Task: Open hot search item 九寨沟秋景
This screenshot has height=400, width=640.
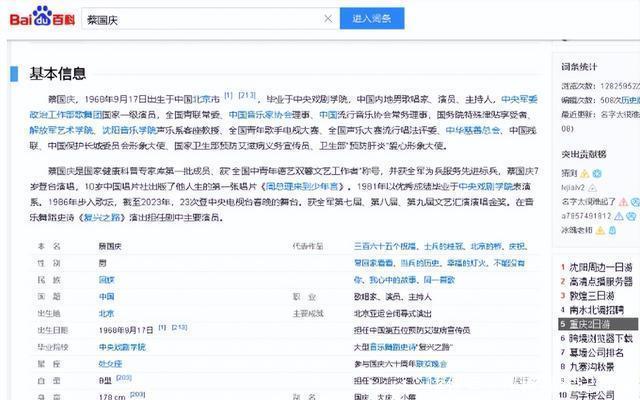Action: [x=592, y=367]
